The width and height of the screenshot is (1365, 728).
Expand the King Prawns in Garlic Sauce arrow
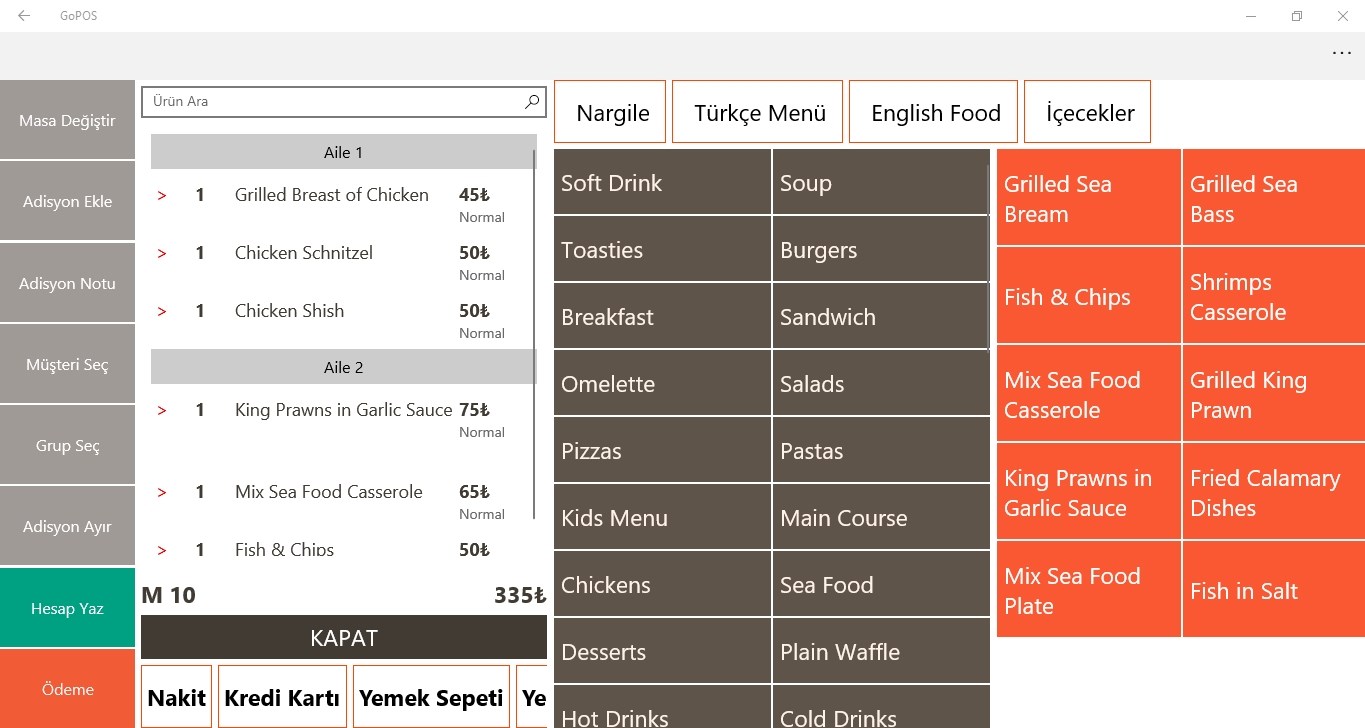pyautogui.click(x=162, y=411)
